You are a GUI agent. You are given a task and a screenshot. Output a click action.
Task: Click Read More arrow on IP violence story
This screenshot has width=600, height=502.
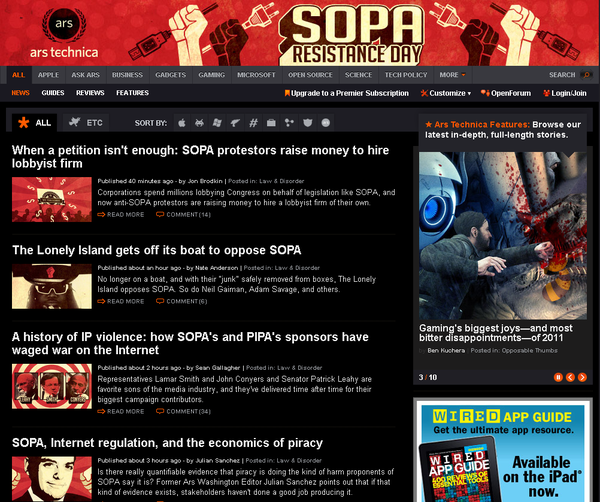[101, 411]
